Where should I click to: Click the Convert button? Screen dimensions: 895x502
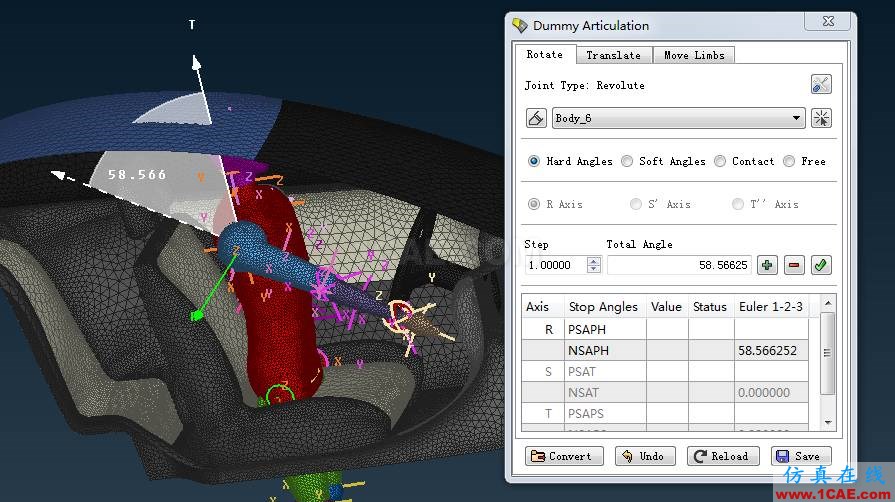(x=564, y=456)
